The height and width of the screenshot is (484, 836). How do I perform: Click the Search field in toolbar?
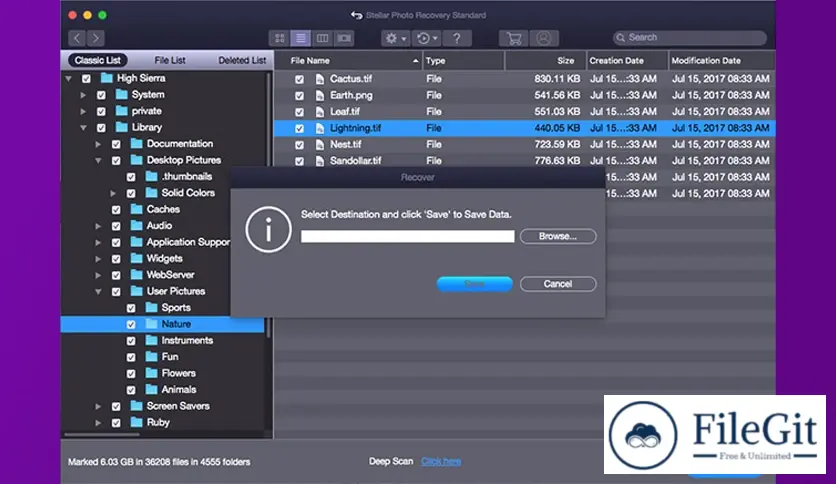click(x=689, y=38)
